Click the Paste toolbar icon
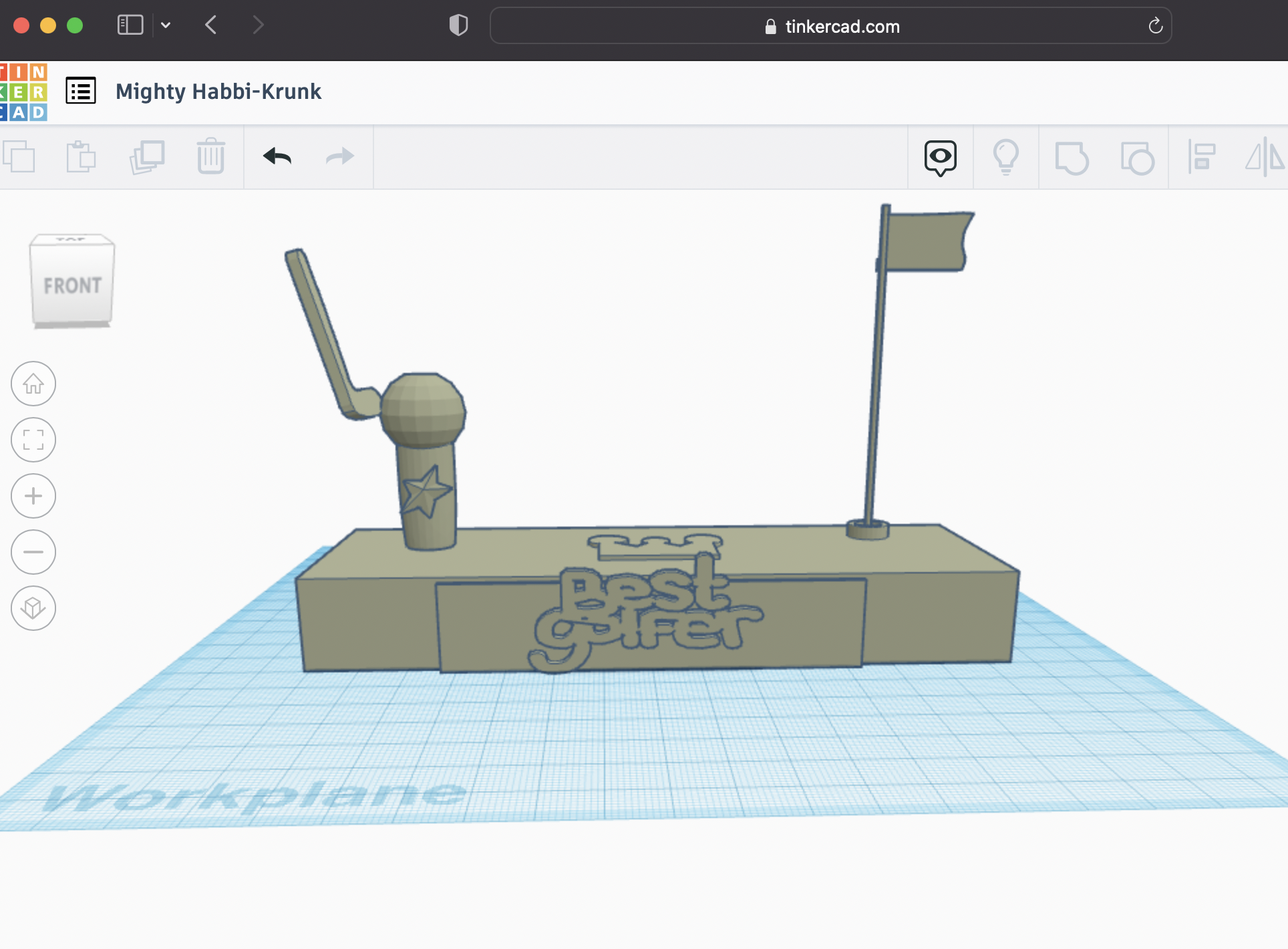 click(x=82, y=157)
